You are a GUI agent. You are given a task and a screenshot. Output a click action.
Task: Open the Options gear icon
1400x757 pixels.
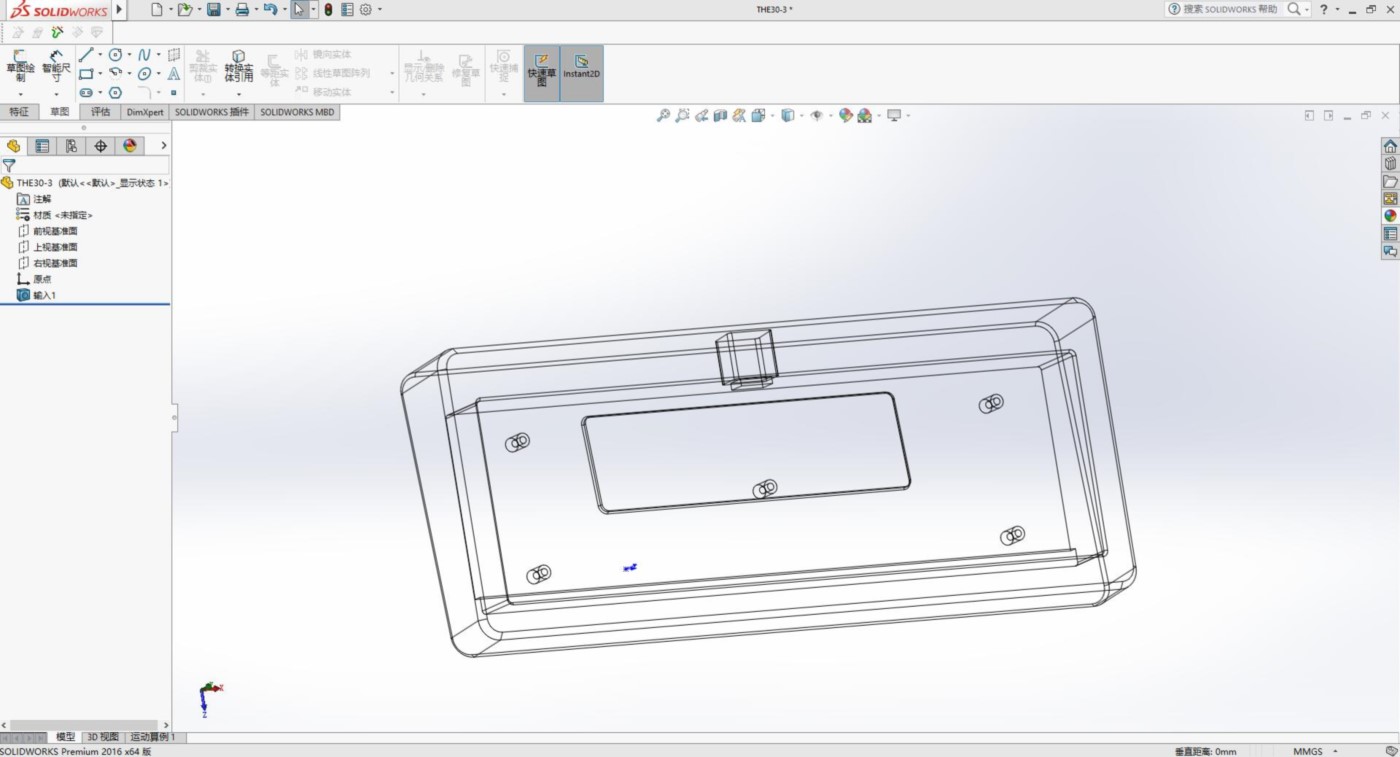[x=366, y=9]
